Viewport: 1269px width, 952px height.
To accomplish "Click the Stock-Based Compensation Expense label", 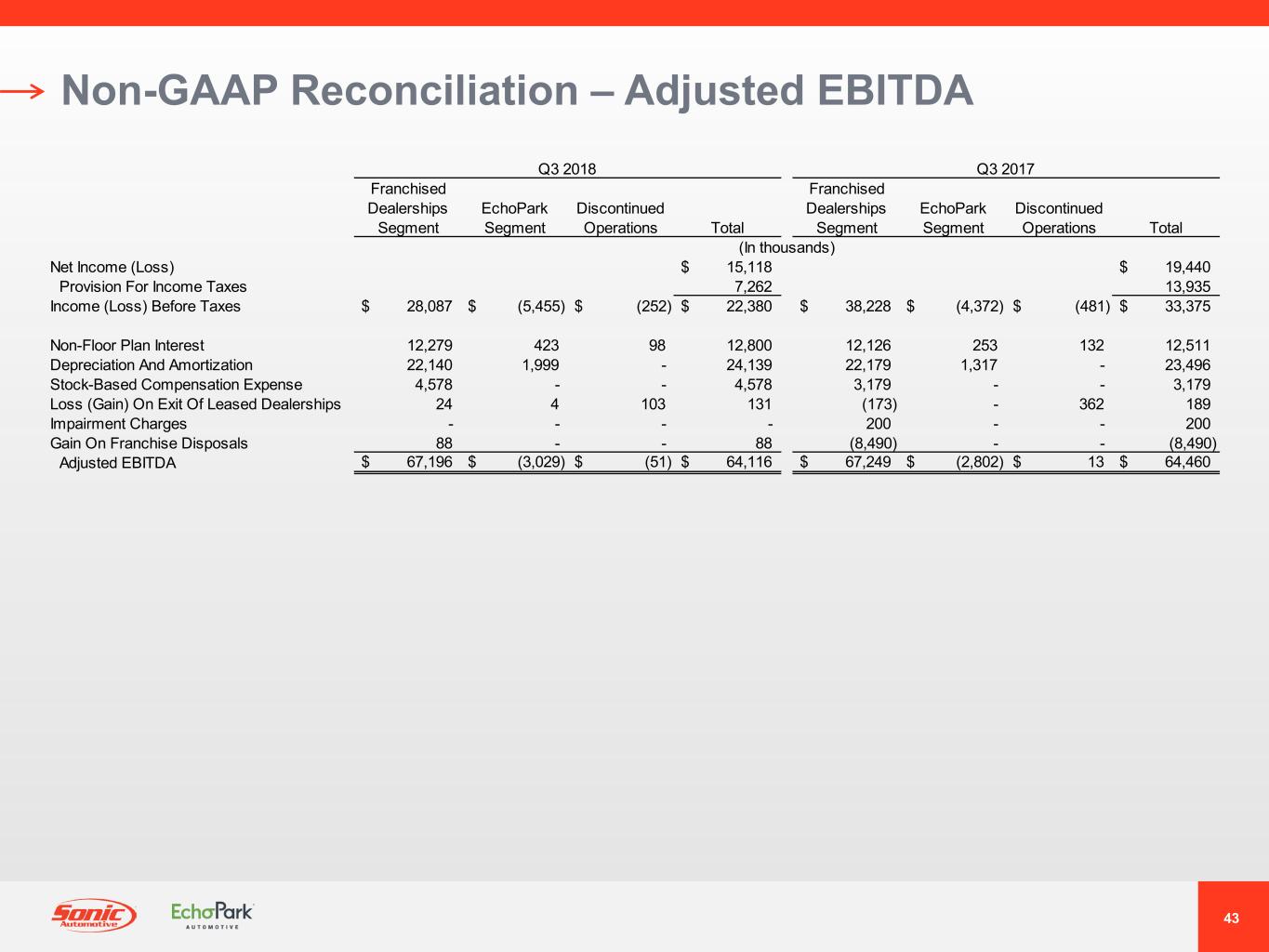I will click(x=176, y=385).
